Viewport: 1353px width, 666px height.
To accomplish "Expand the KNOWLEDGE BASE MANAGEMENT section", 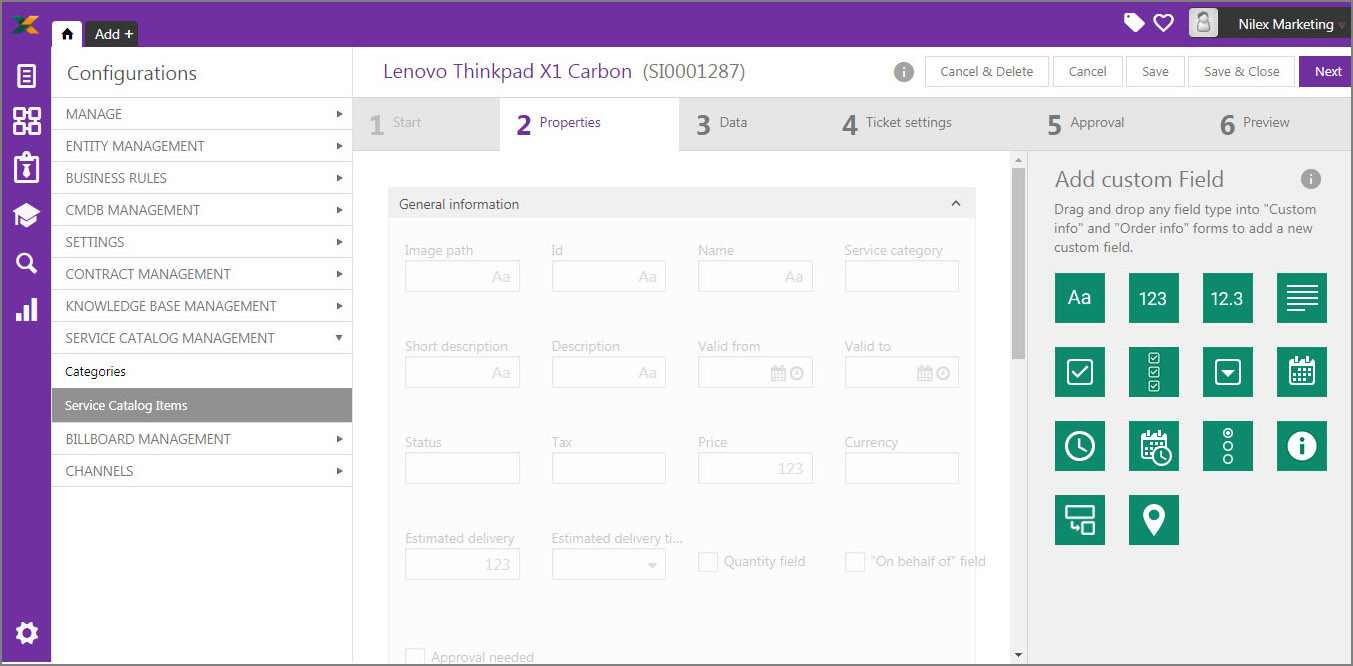I will (x=202, y=306).
